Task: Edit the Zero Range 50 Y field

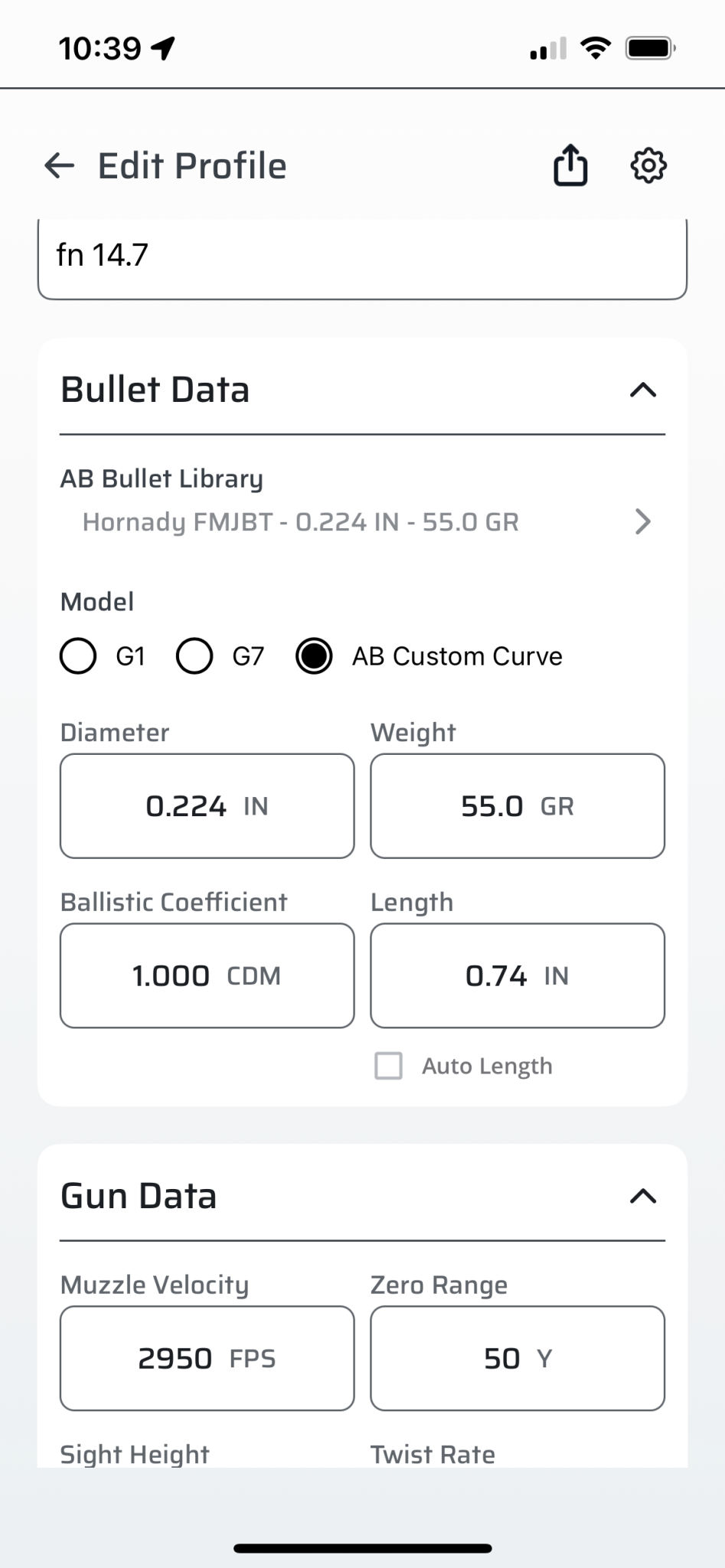Action: (x=518, y=1358)
